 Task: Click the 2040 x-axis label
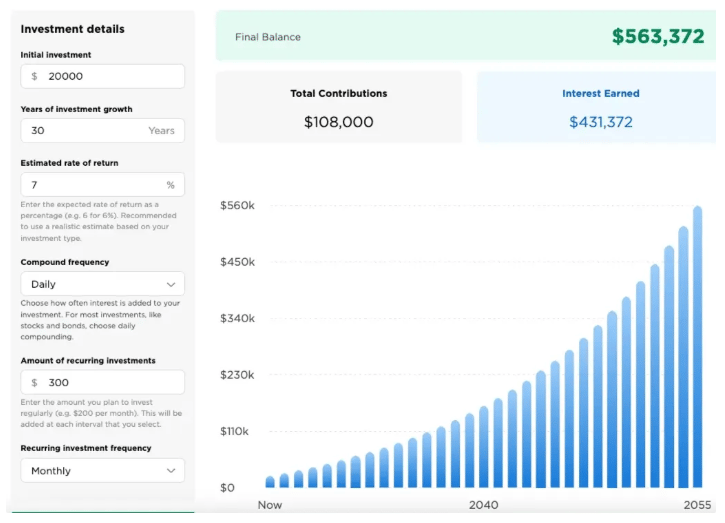click(x=484, y=505)
